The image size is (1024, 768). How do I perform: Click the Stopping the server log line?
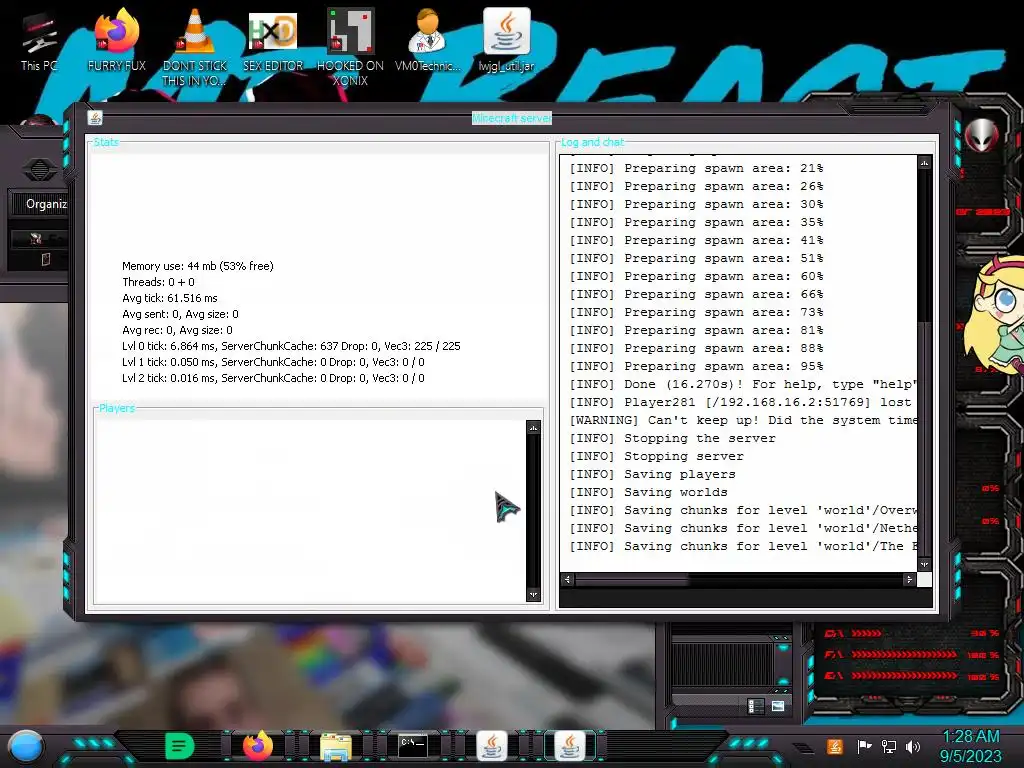(x=672, y=438)
